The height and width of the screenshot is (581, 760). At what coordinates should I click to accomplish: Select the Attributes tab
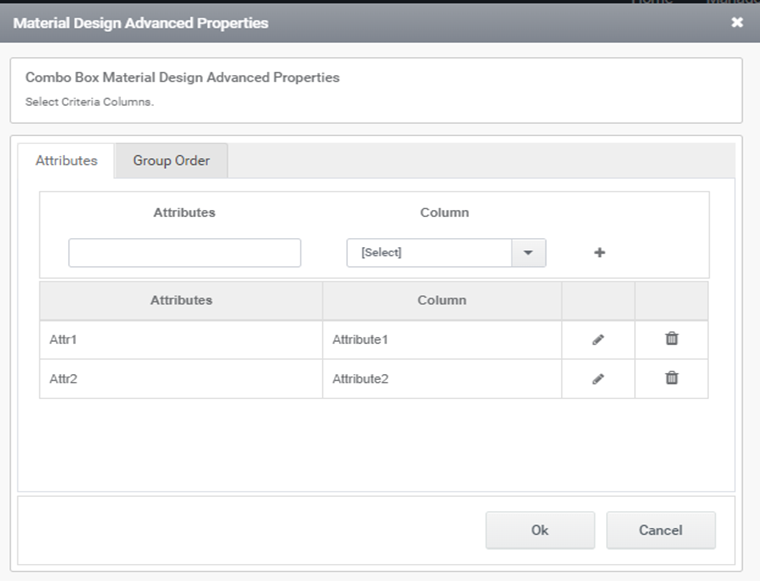(66, 161)
